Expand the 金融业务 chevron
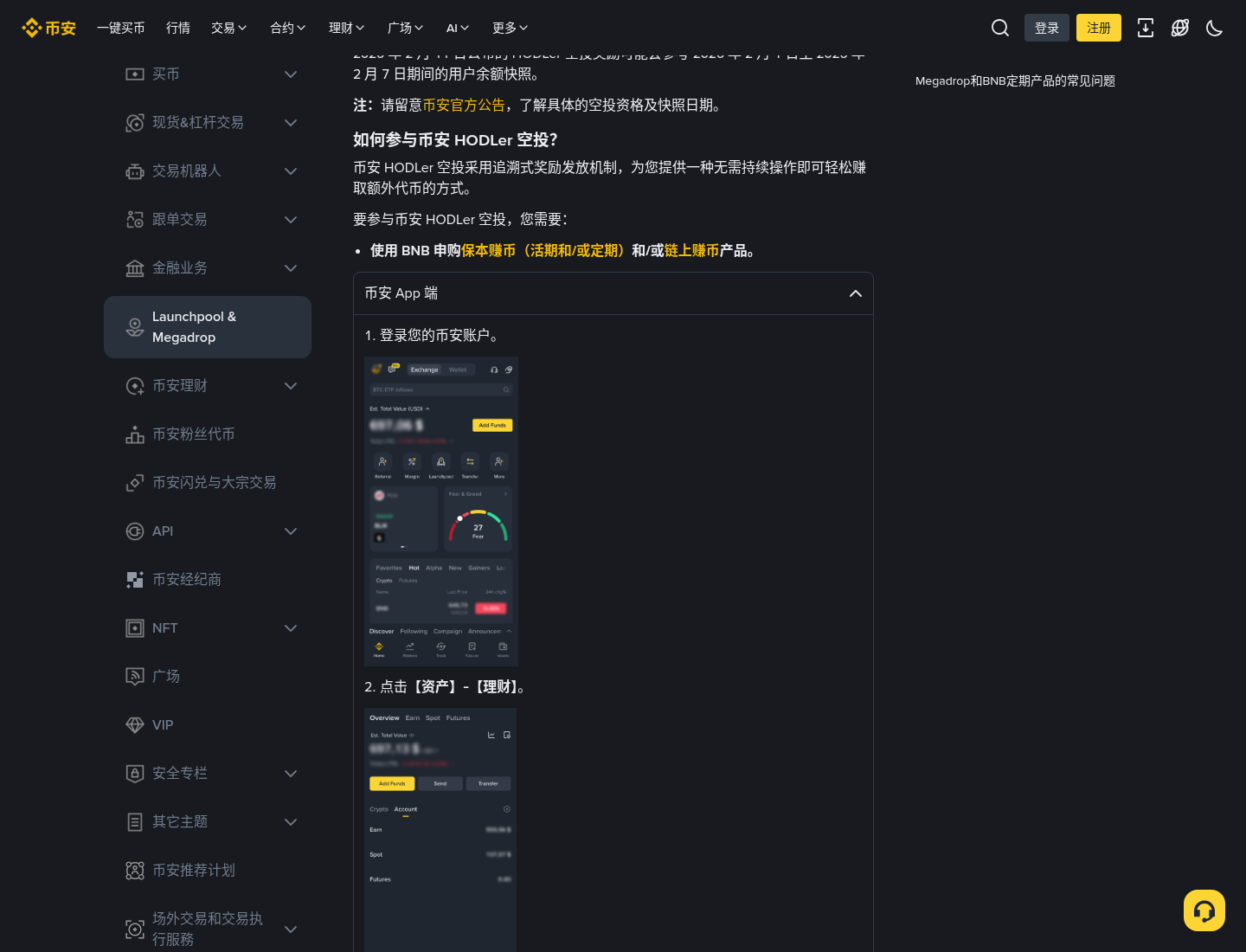The image size is (1246, 952). coord(291,268)
